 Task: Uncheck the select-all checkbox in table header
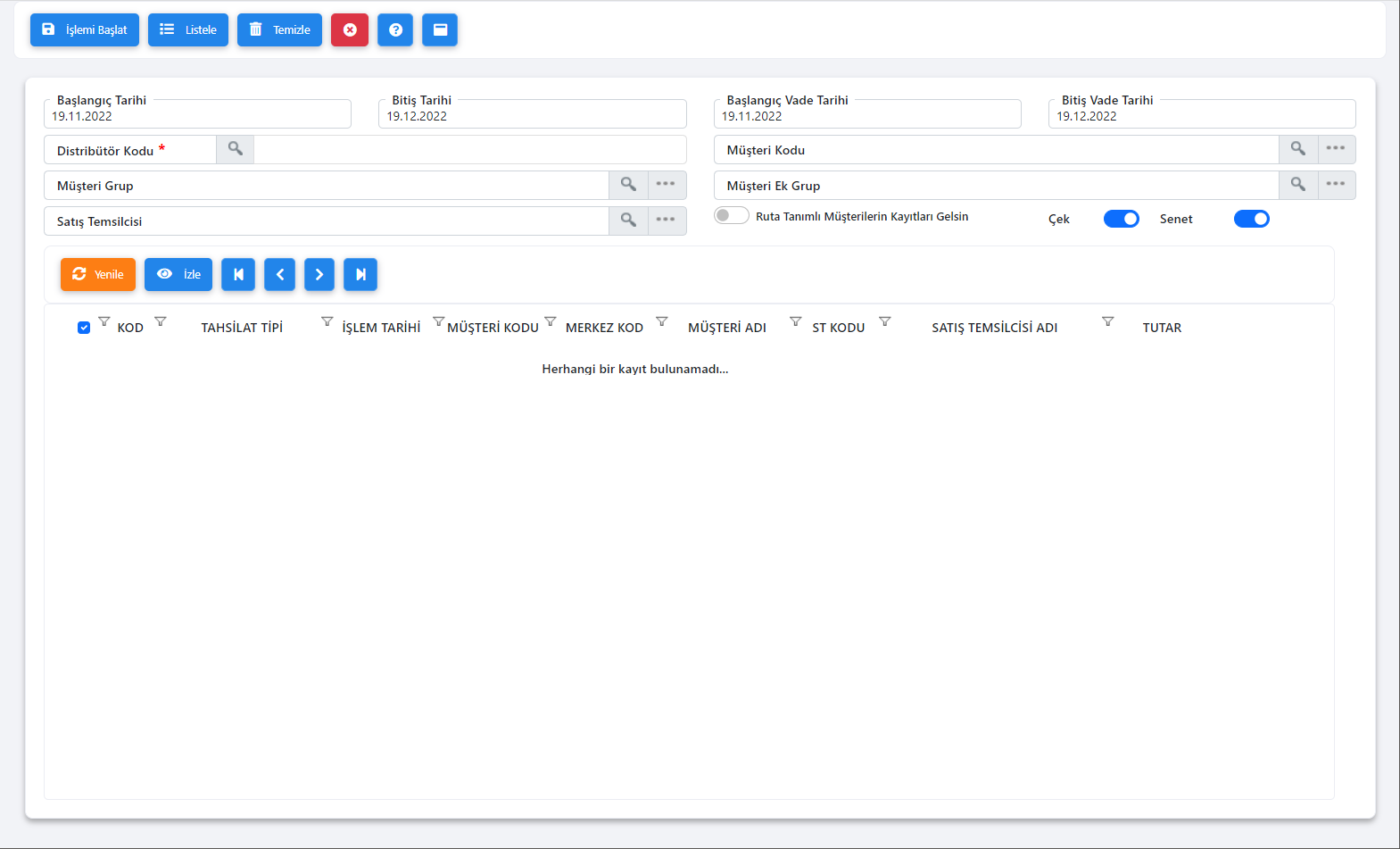tap(84, 328)
